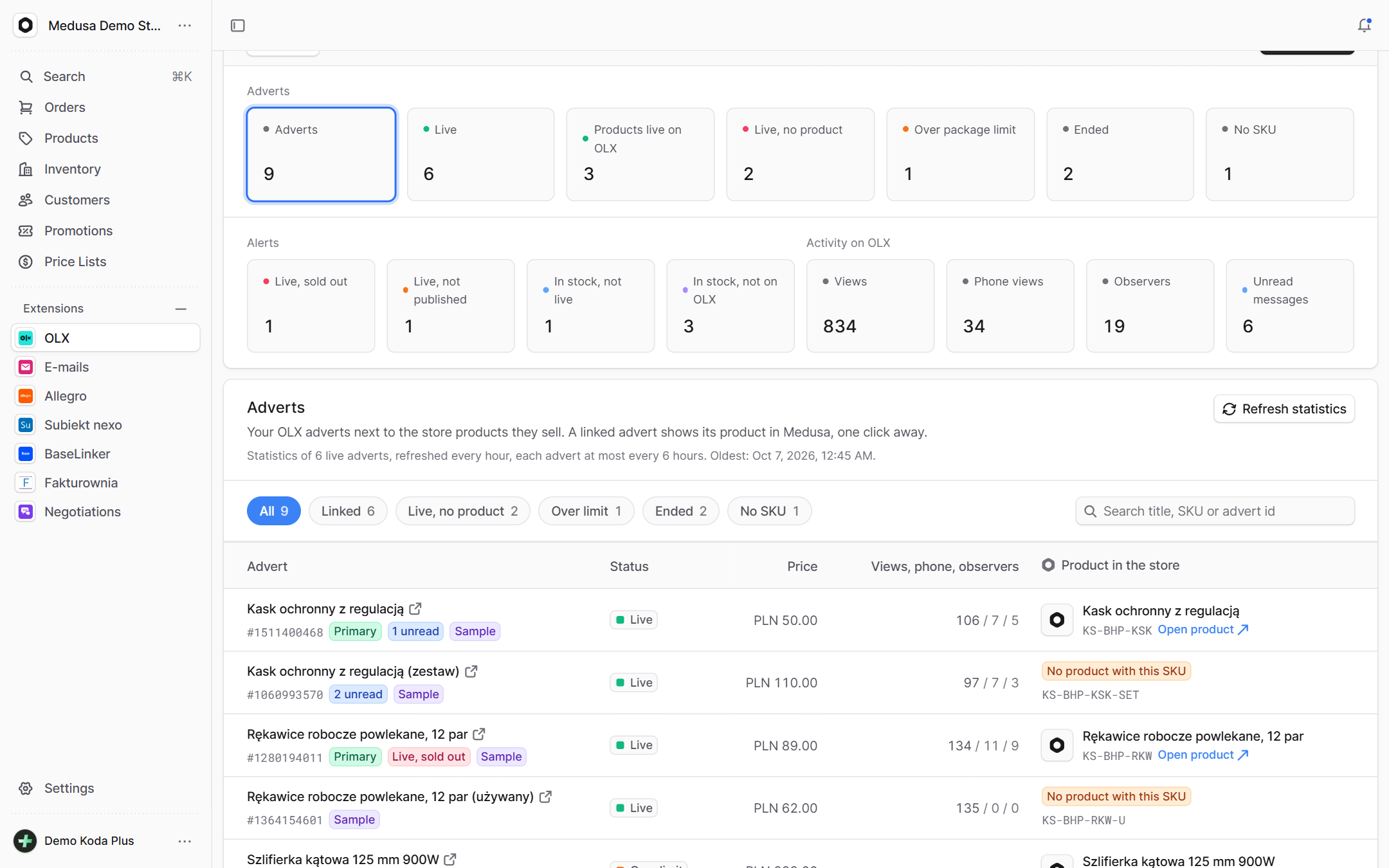
Task: Switch to the Live, no product filter
Action: tap(462, 511)
